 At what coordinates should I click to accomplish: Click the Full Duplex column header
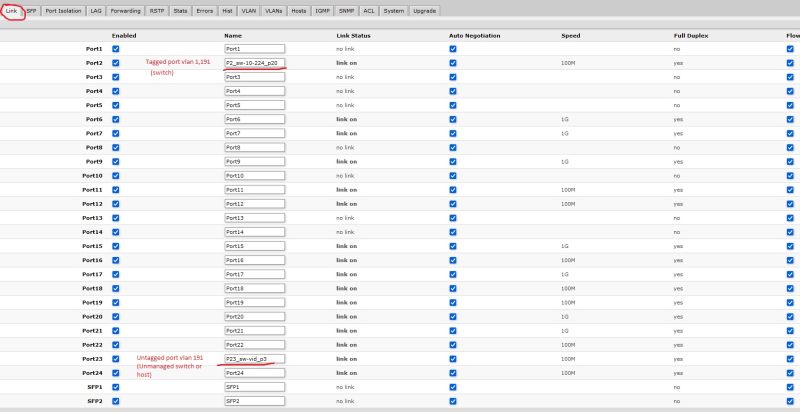point(691,36)
